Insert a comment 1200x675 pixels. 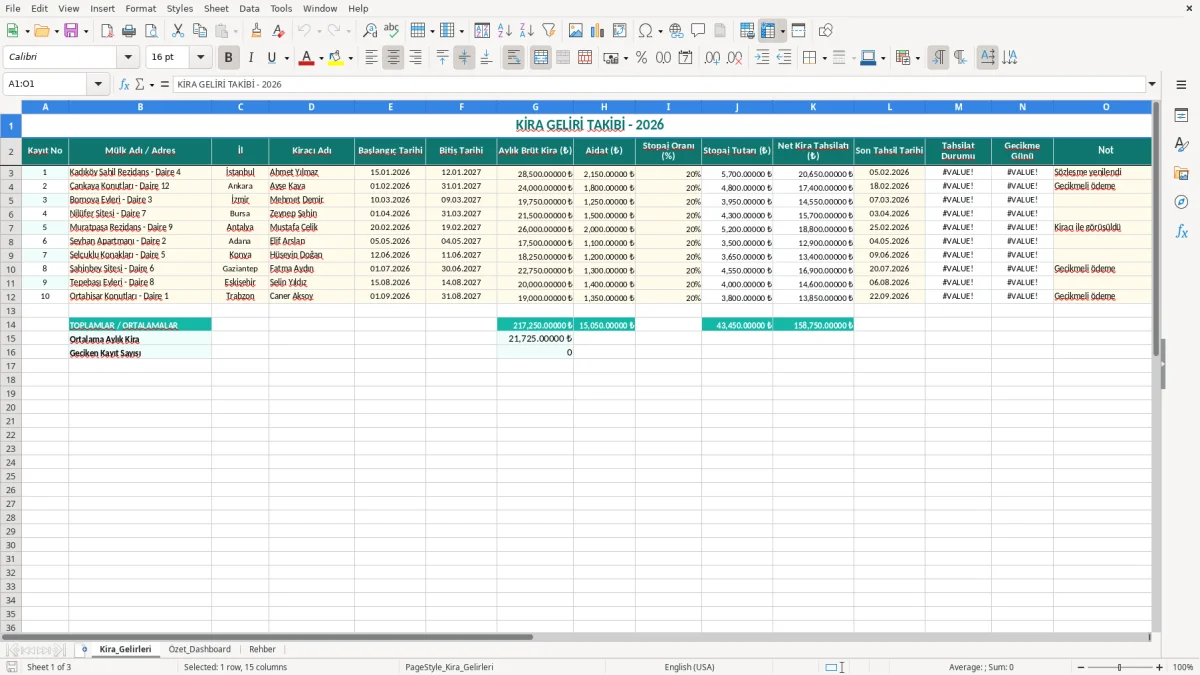[698, 31]
